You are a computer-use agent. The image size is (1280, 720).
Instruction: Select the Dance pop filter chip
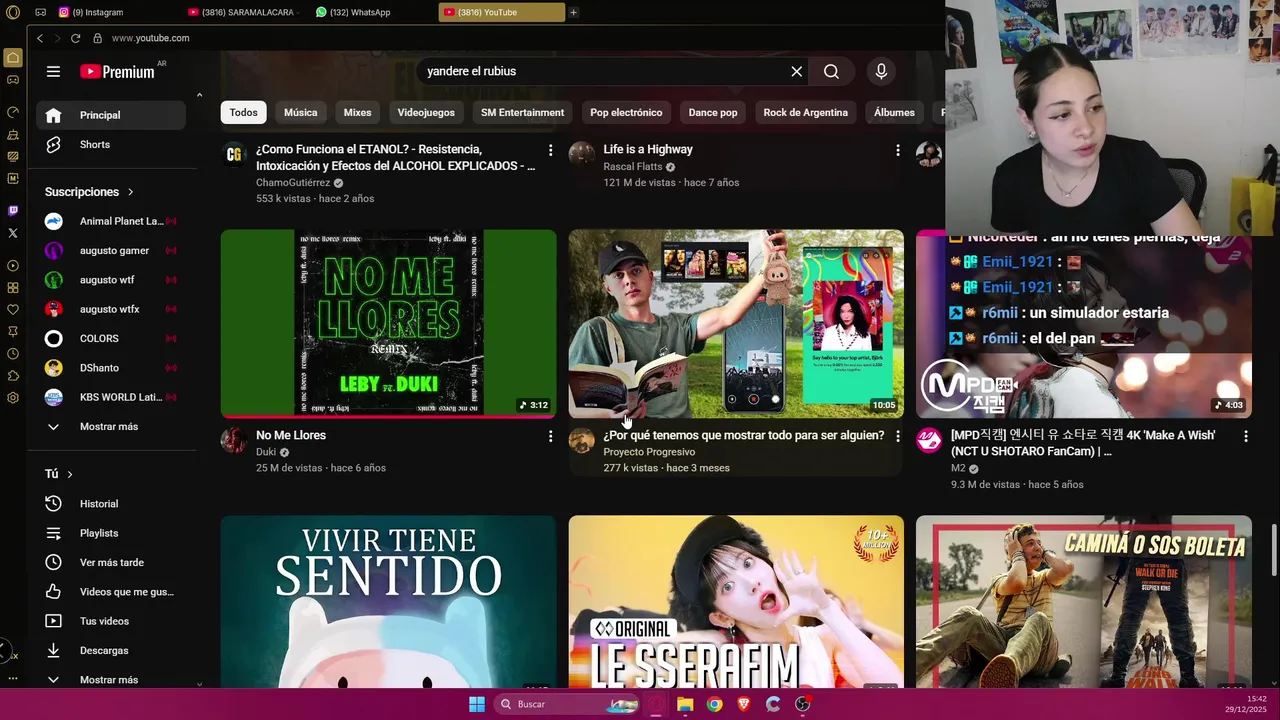(713, 113)
